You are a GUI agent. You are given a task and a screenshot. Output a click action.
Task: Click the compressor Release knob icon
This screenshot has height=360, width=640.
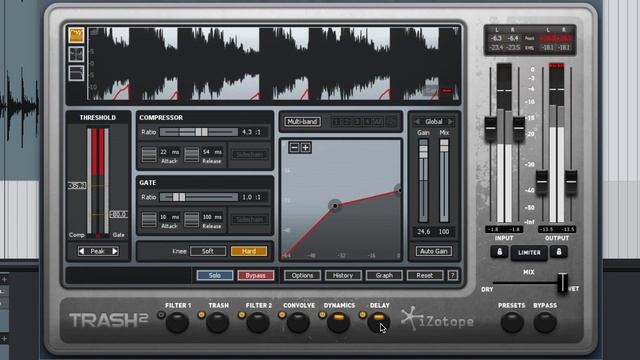point(191,155)
